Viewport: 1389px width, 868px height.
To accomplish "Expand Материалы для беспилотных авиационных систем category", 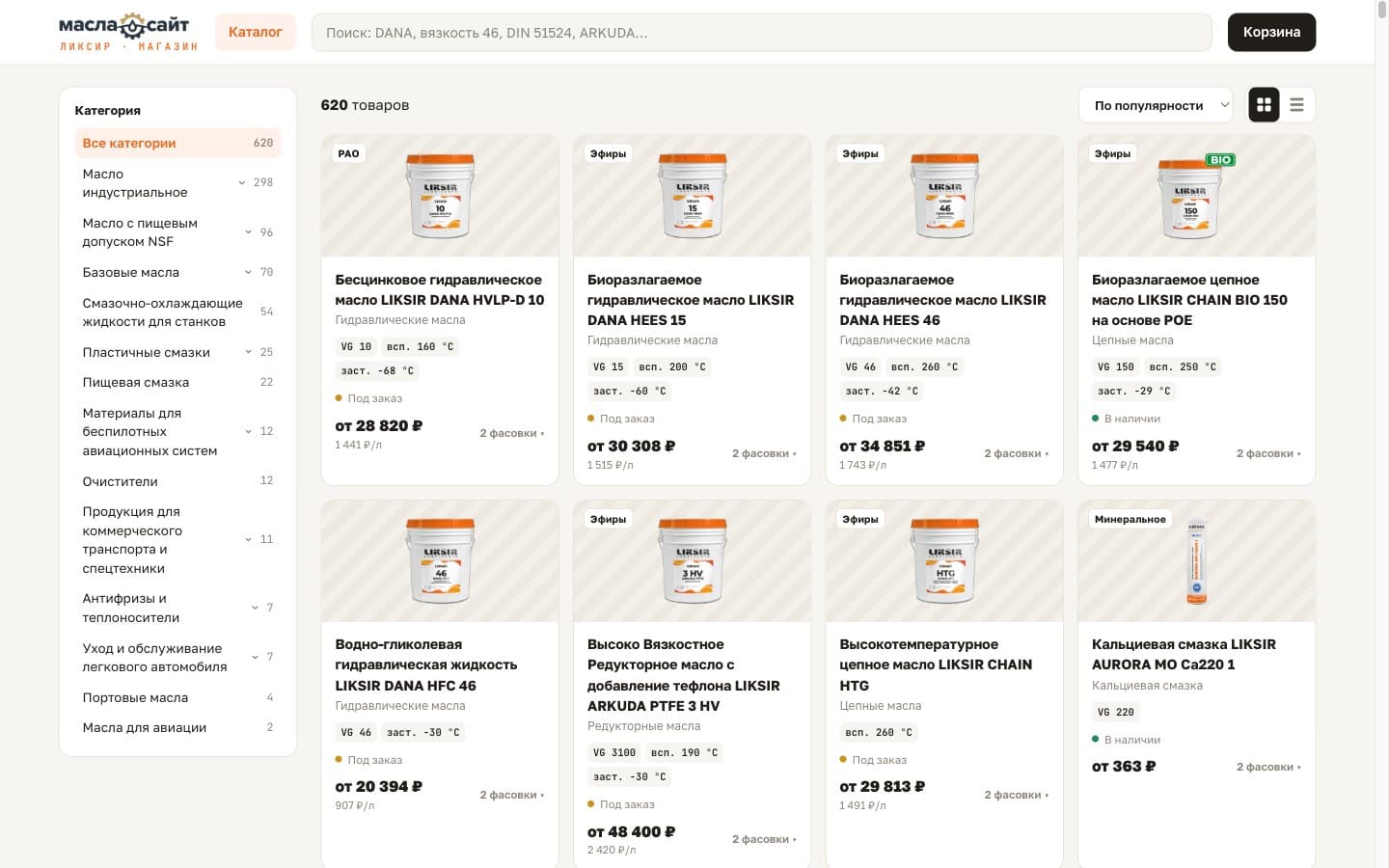I will (x=248, y=431).
